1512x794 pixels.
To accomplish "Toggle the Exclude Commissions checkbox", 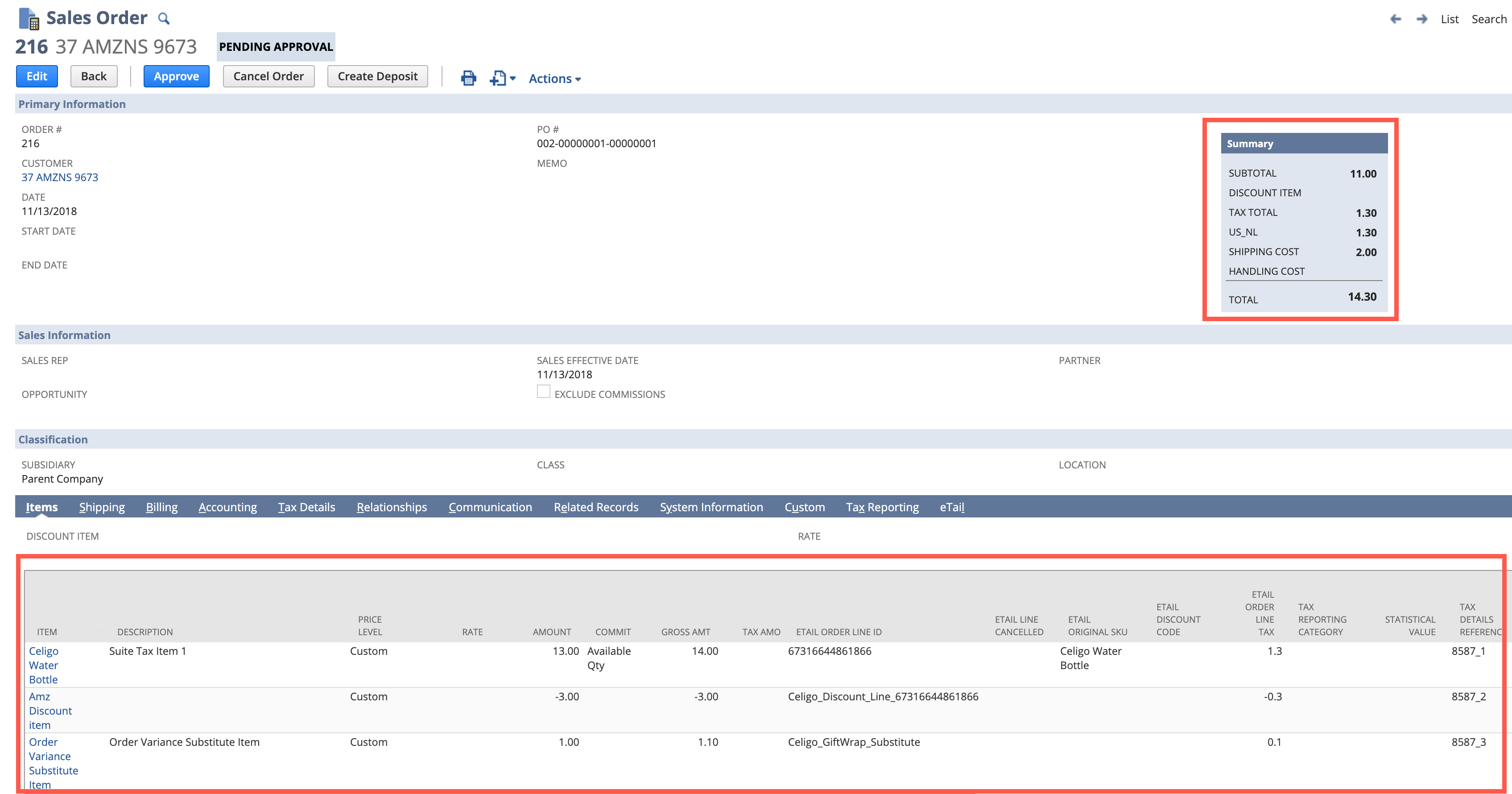I will click(x=544, y=392).
